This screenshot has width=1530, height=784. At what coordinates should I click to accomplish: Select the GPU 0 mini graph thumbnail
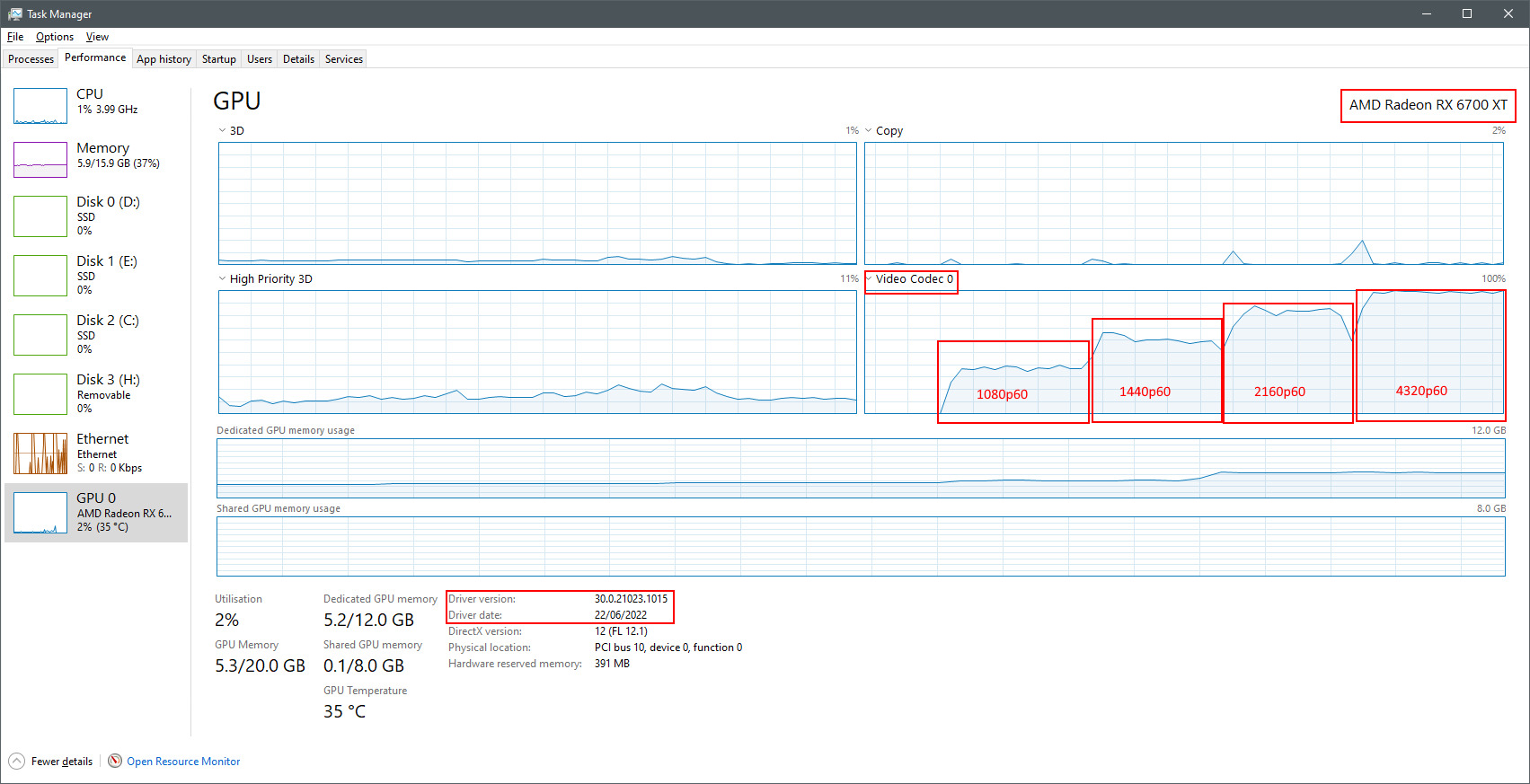pos(40,513)
